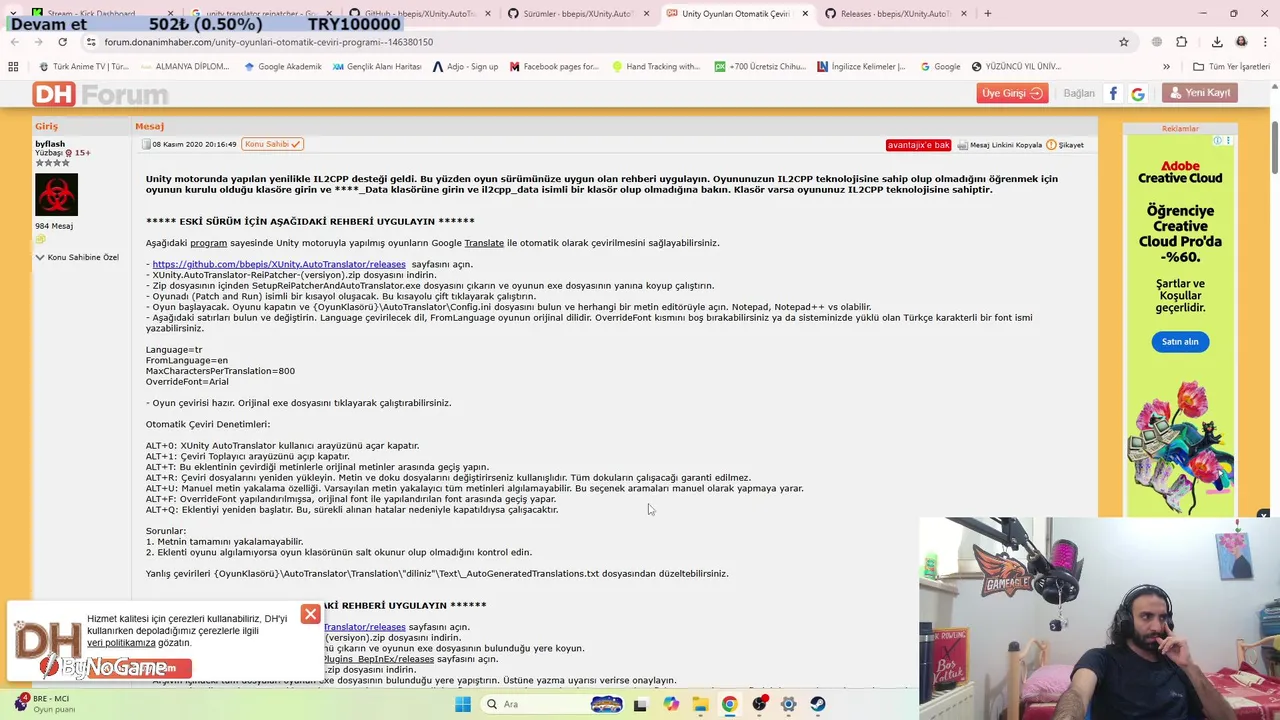The width and height of the screenshot is (1280, 720).
Task: Click the Adobe ad info icon
Action: [x=1219, y=141]
